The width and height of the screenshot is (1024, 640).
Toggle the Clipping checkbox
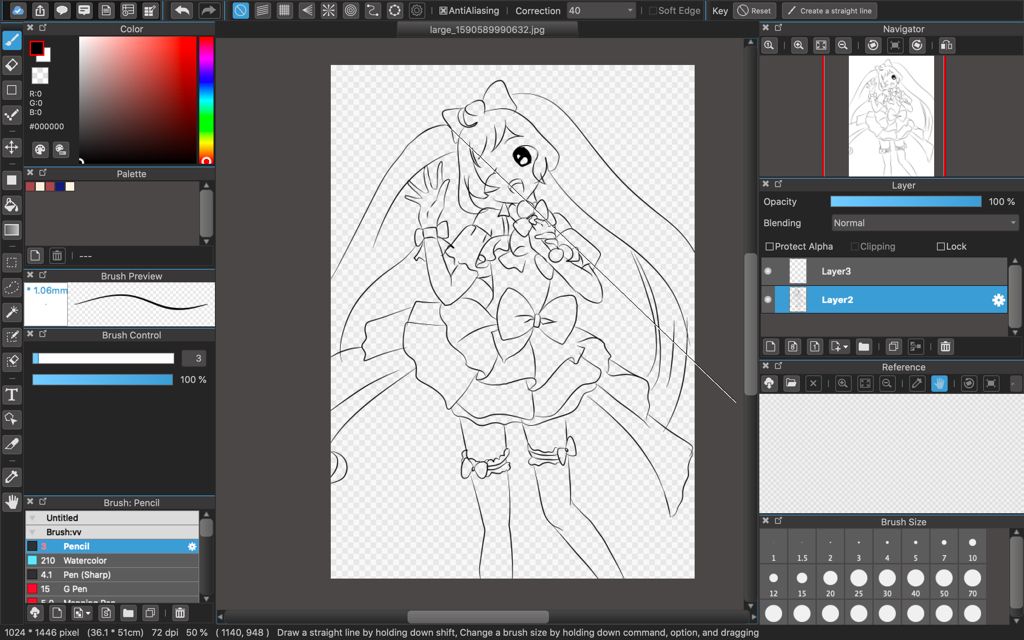click(854, 246)
